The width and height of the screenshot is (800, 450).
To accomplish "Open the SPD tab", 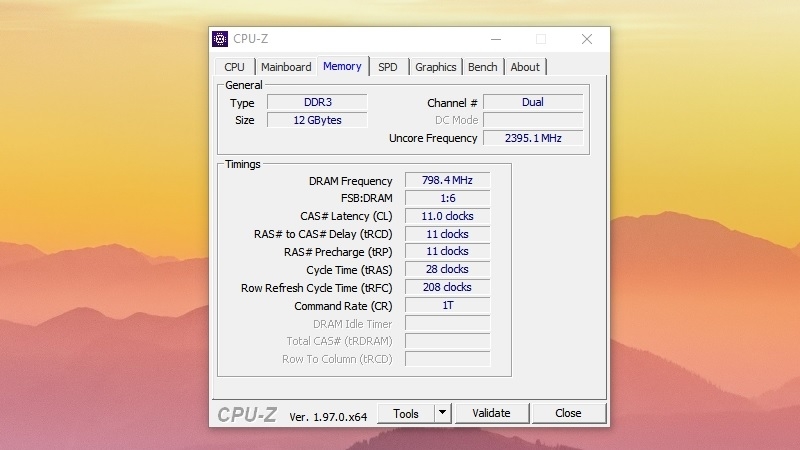I will click(x=388, y=67).
